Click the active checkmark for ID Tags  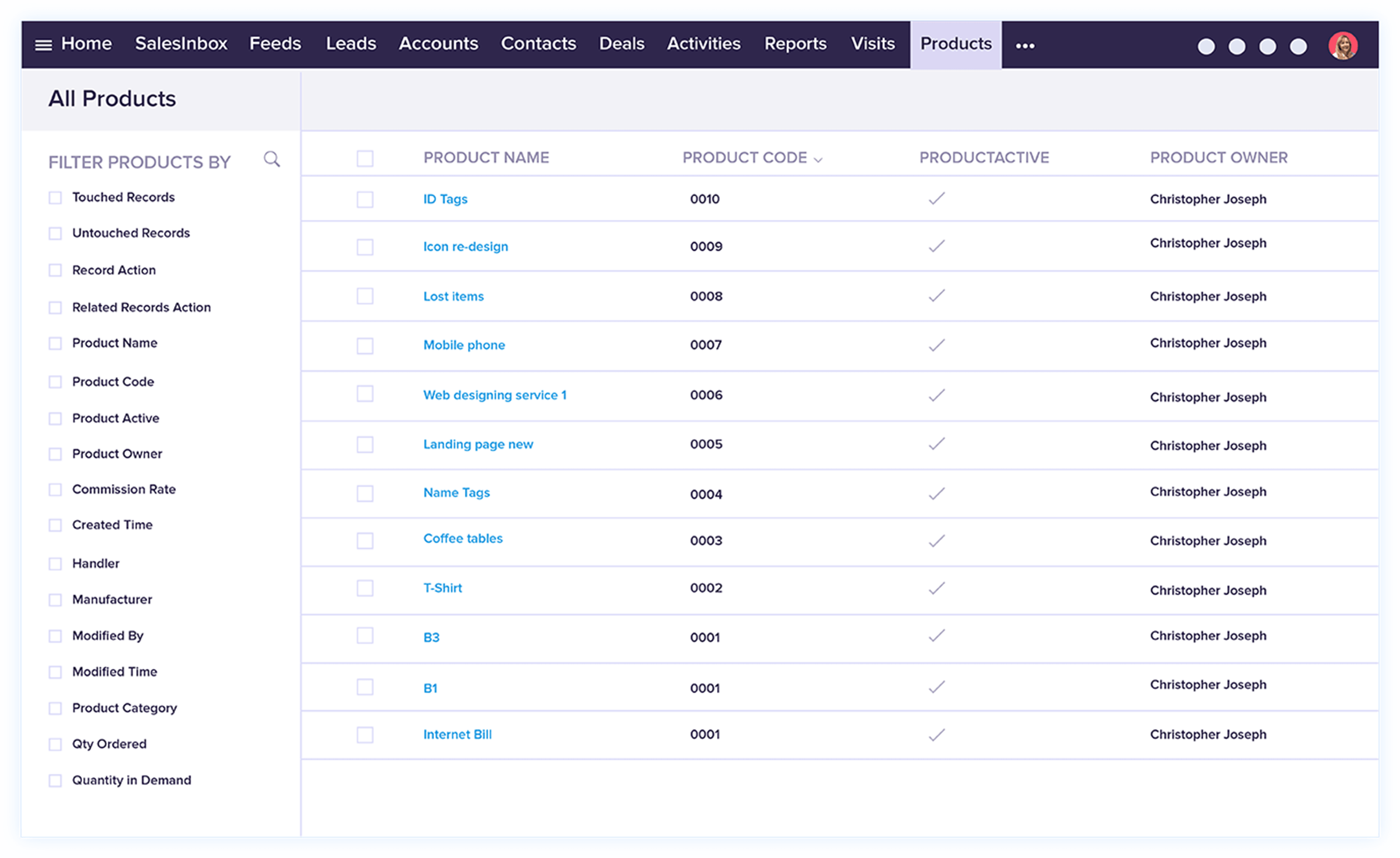click(936, 198)
